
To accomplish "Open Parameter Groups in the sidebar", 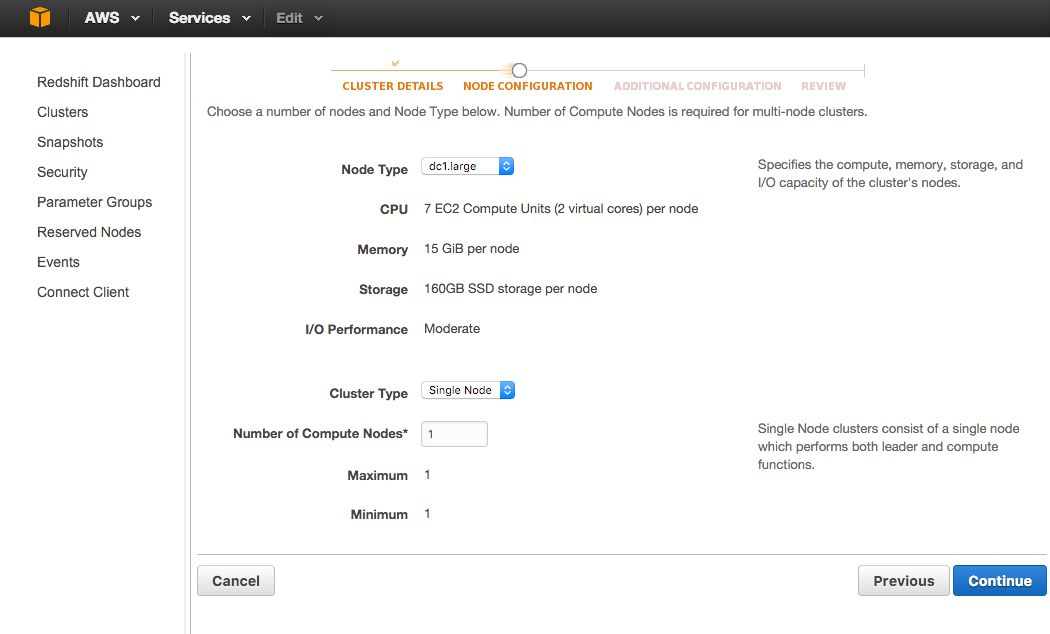I will click(94, 202).
